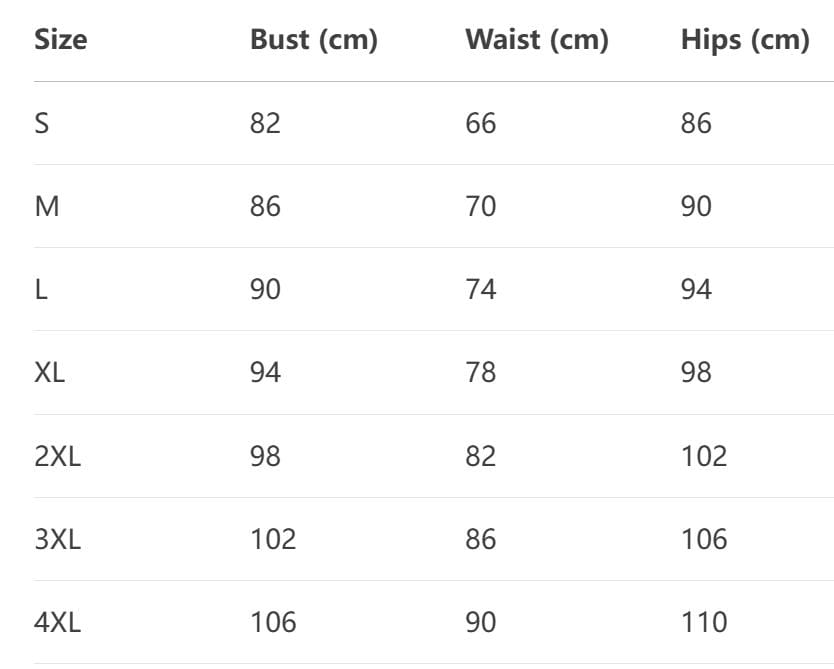Click the Hips (cm) column header
This screenshot has width=834, height=669.
coord(745,40)
